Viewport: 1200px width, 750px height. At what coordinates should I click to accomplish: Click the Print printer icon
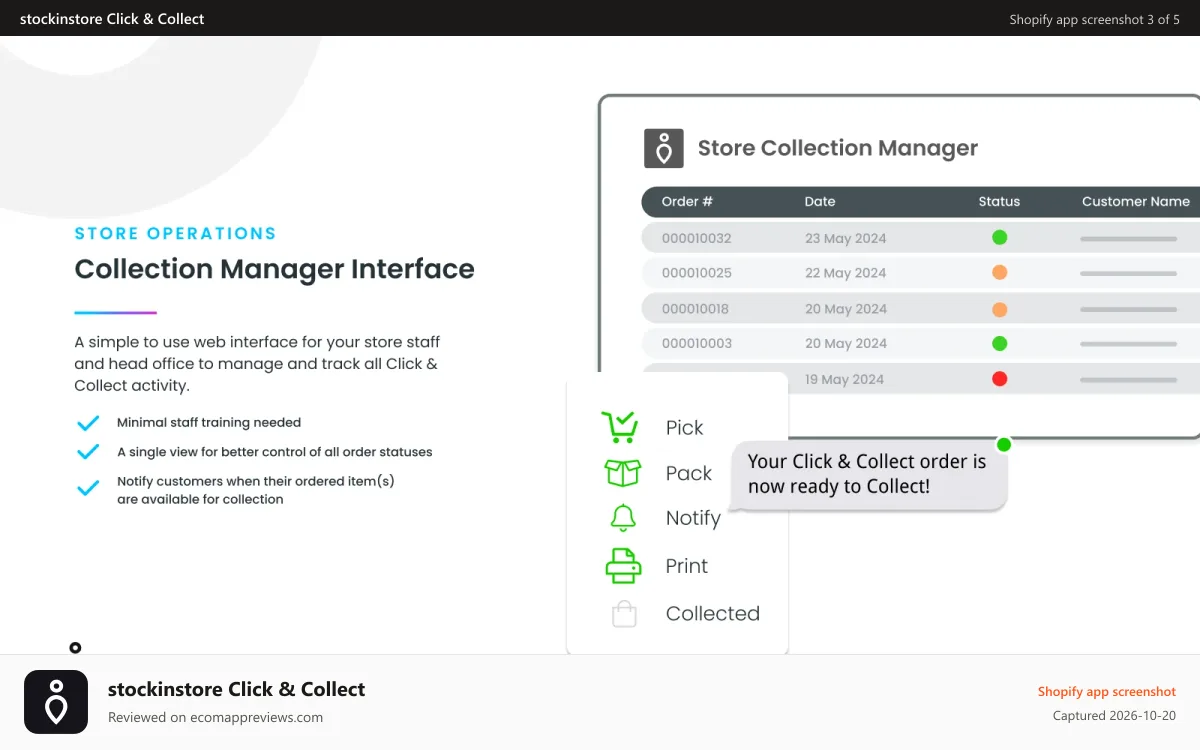point(623,566)
